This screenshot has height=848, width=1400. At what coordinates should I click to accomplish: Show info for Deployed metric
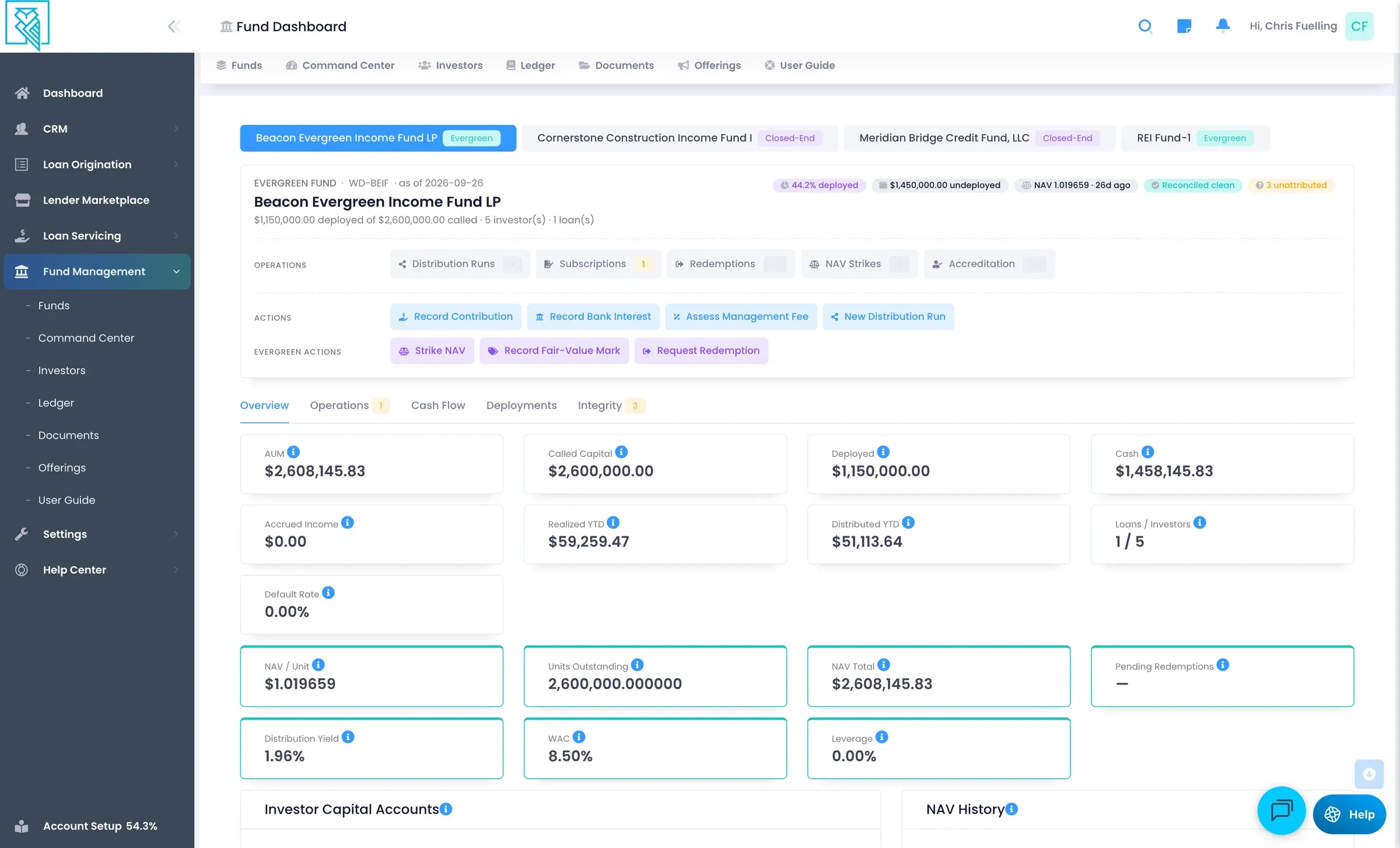pos(883,452)
